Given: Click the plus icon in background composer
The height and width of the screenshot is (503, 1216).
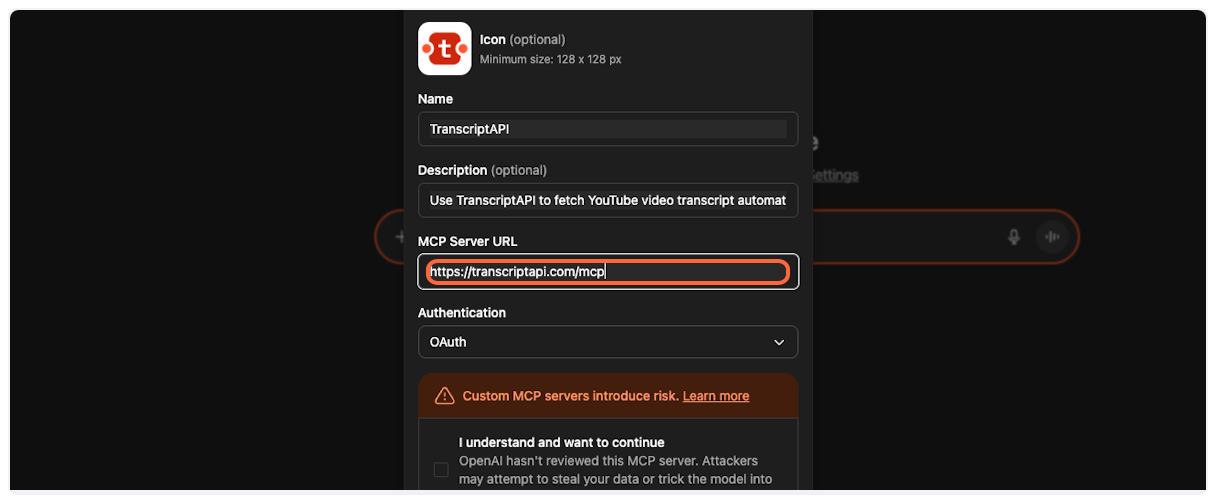Looking at the screenshot, I should (x=399, y=237).
